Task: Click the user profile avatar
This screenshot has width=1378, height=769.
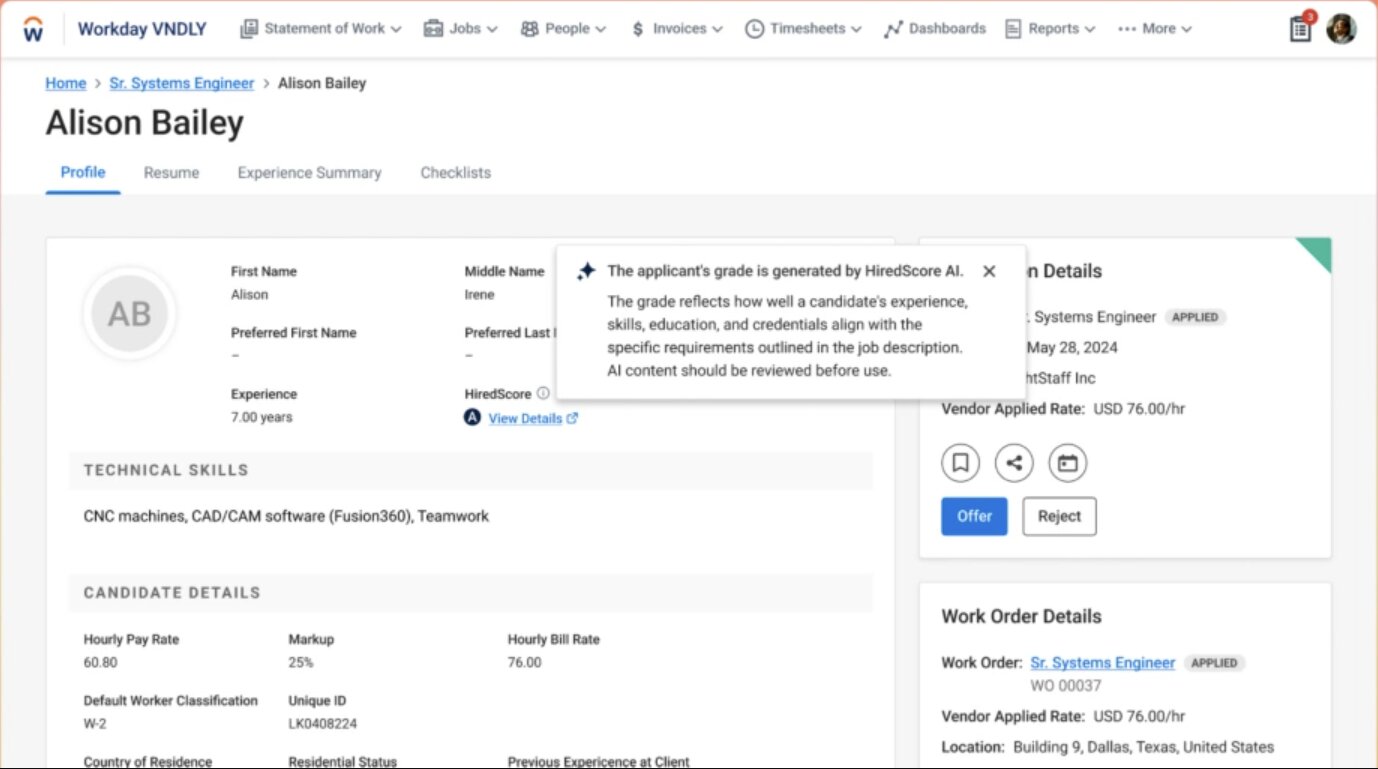Action: tap(1341, 29)
